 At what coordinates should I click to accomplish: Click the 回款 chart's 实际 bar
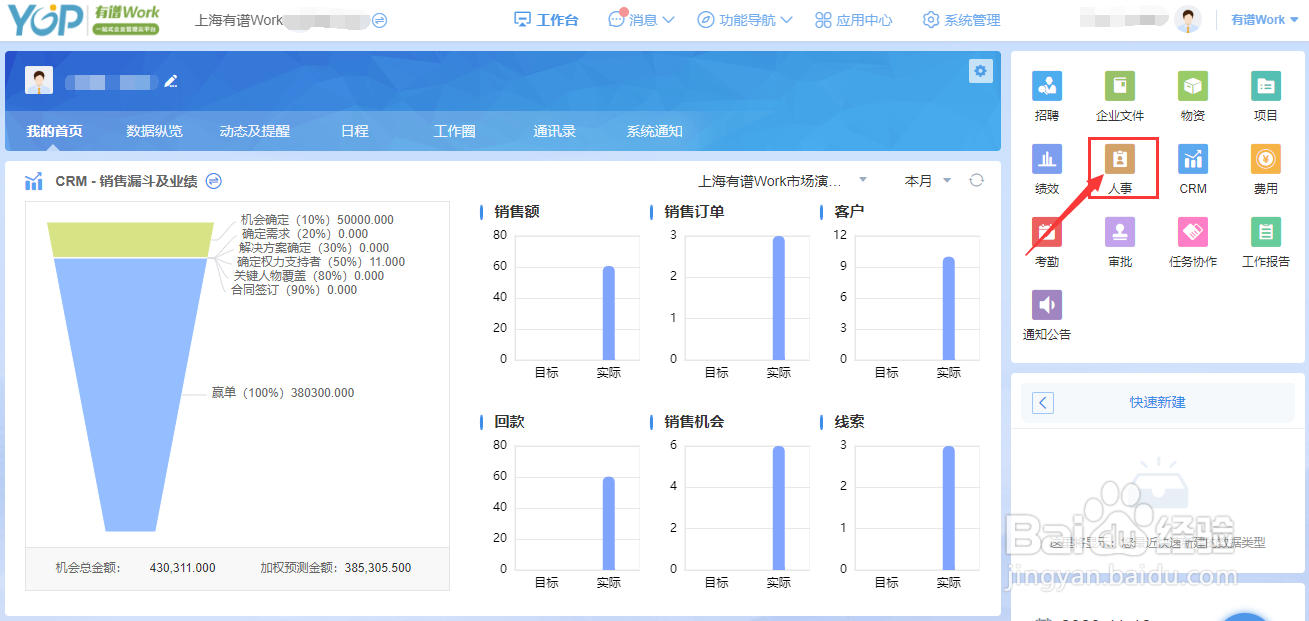coord(608,523)
